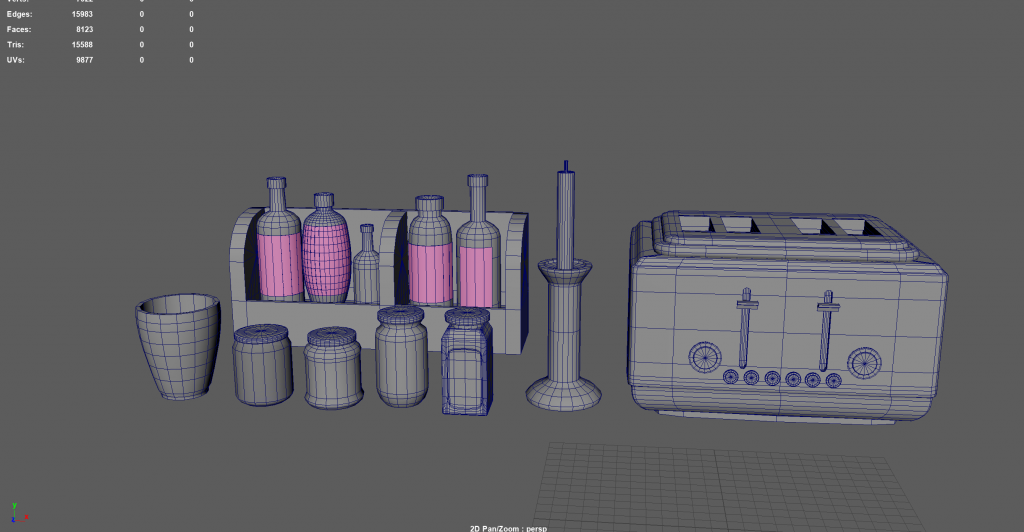Click the Faces label in the HUD
The height and width of the screenshot is (532, 1024).
19,29
